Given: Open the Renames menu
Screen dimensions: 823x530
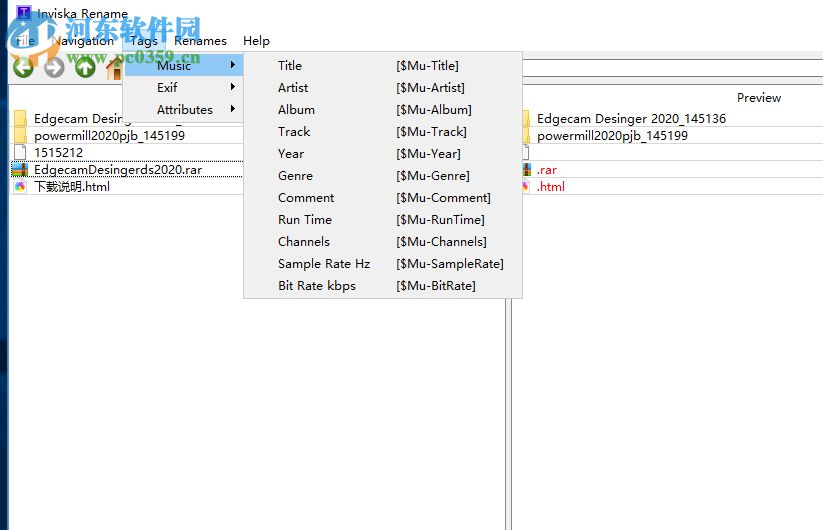Looking at the screenshot, I should pyautogui.click(x=200, y=41).
